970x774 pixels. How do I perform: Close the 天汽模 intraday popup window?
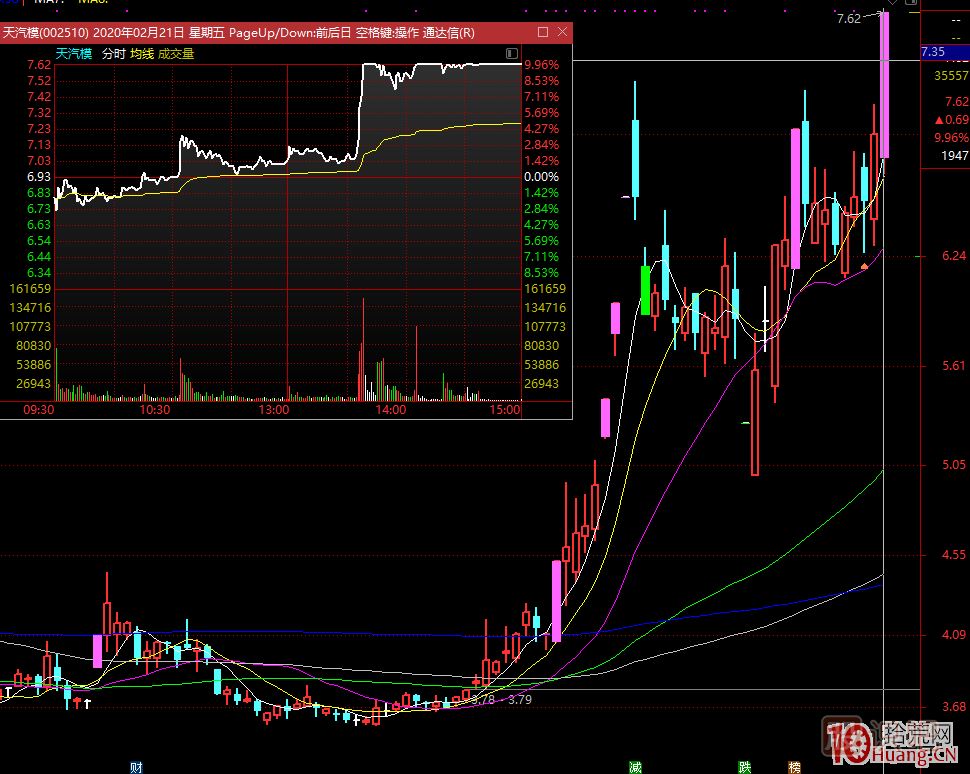point(562,33)
